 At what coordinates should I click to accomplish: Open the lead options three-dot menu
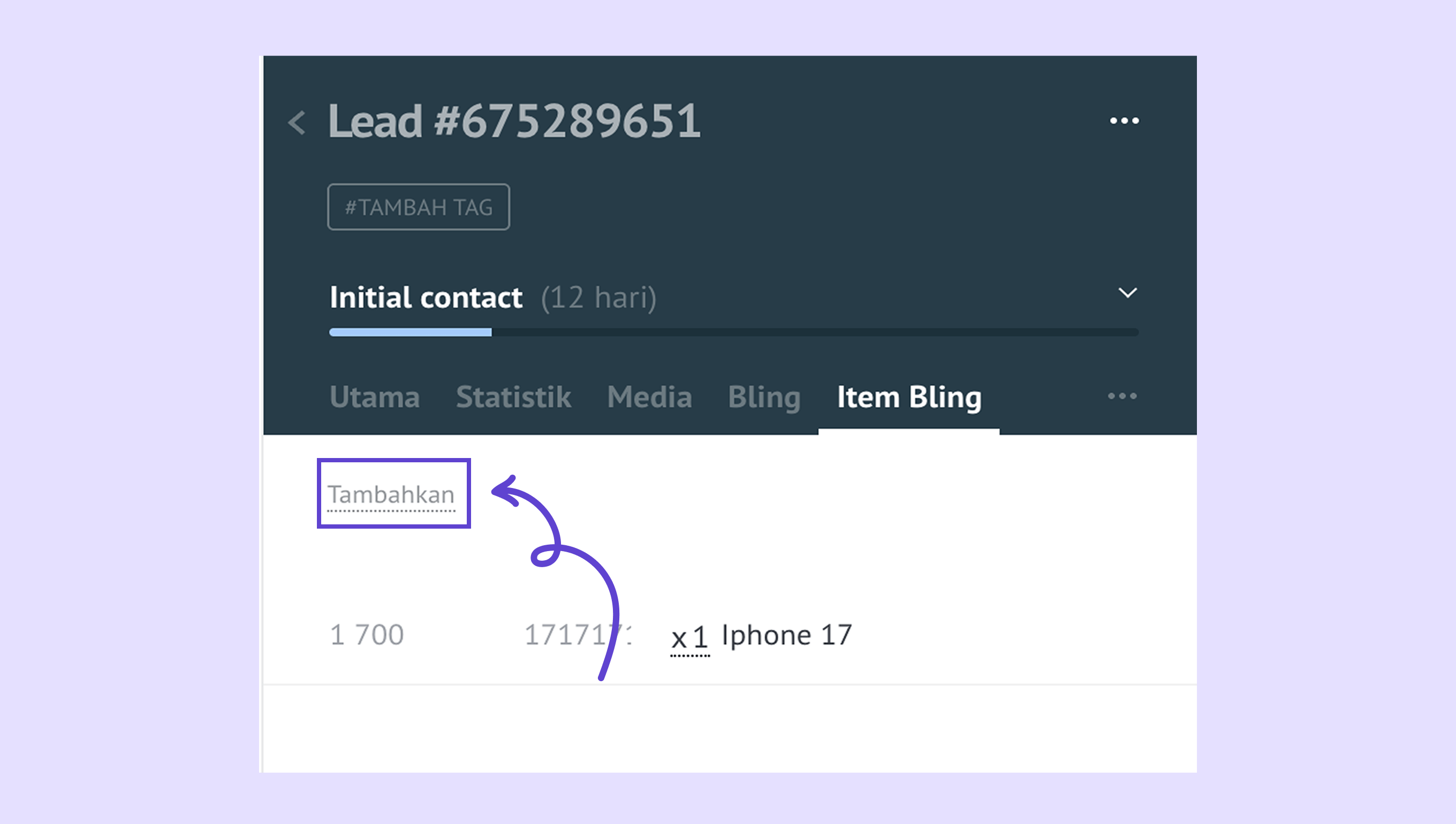click(1124, 120)
